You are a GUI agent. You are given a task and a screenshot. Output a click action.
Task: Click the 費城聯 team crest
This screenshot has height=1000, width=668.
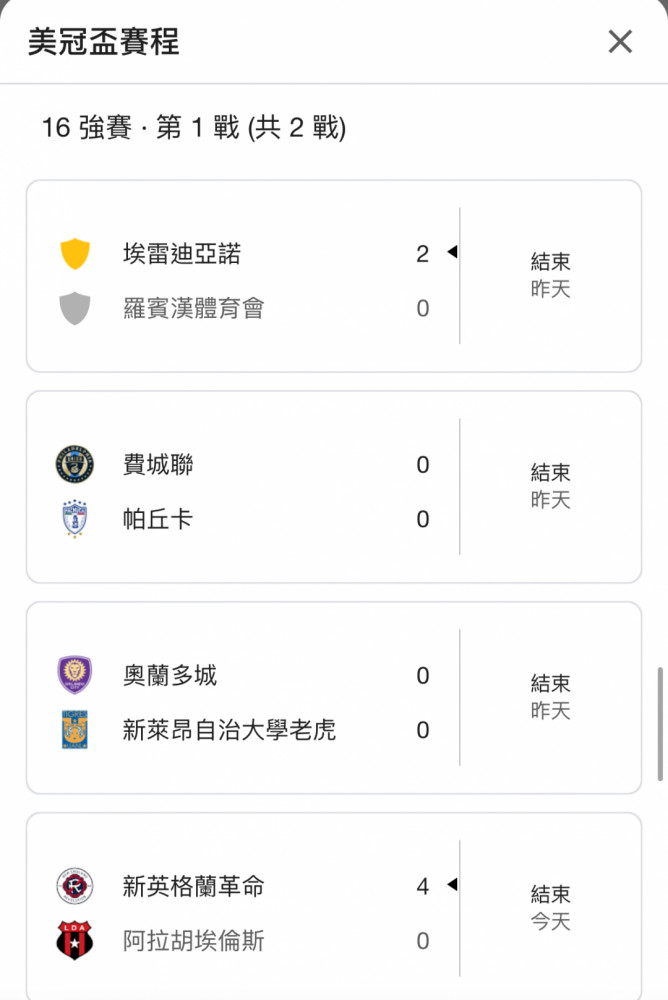[75, 464]
